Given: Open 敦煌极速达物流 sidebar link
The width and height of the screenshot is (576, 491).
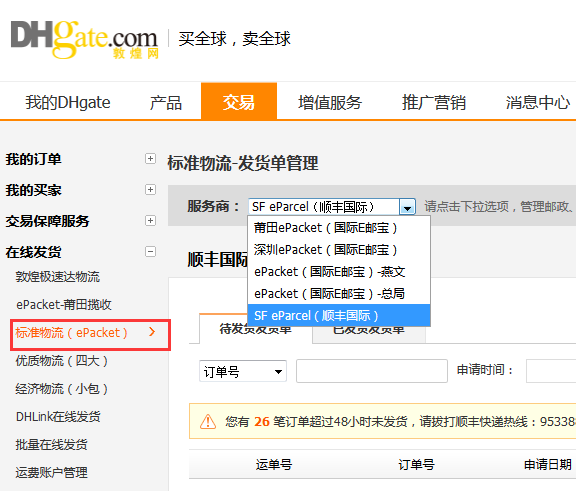Looking at the screenshot, I should (x=57, y=277).
